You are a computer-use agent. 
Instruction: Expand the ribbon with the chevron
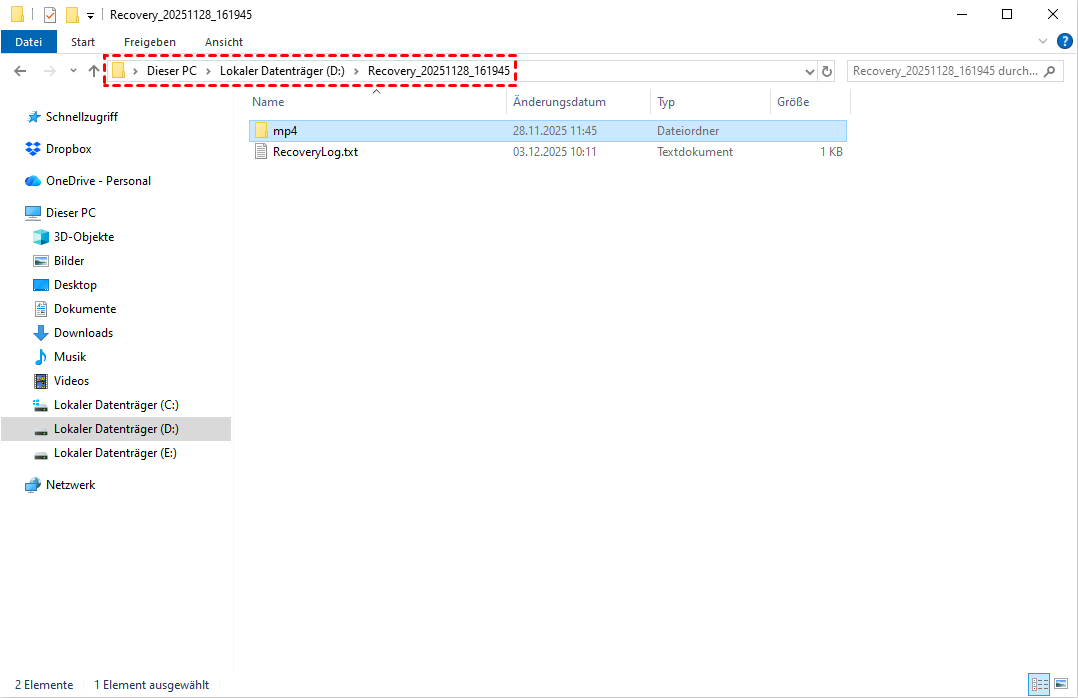pos(1043,41)
